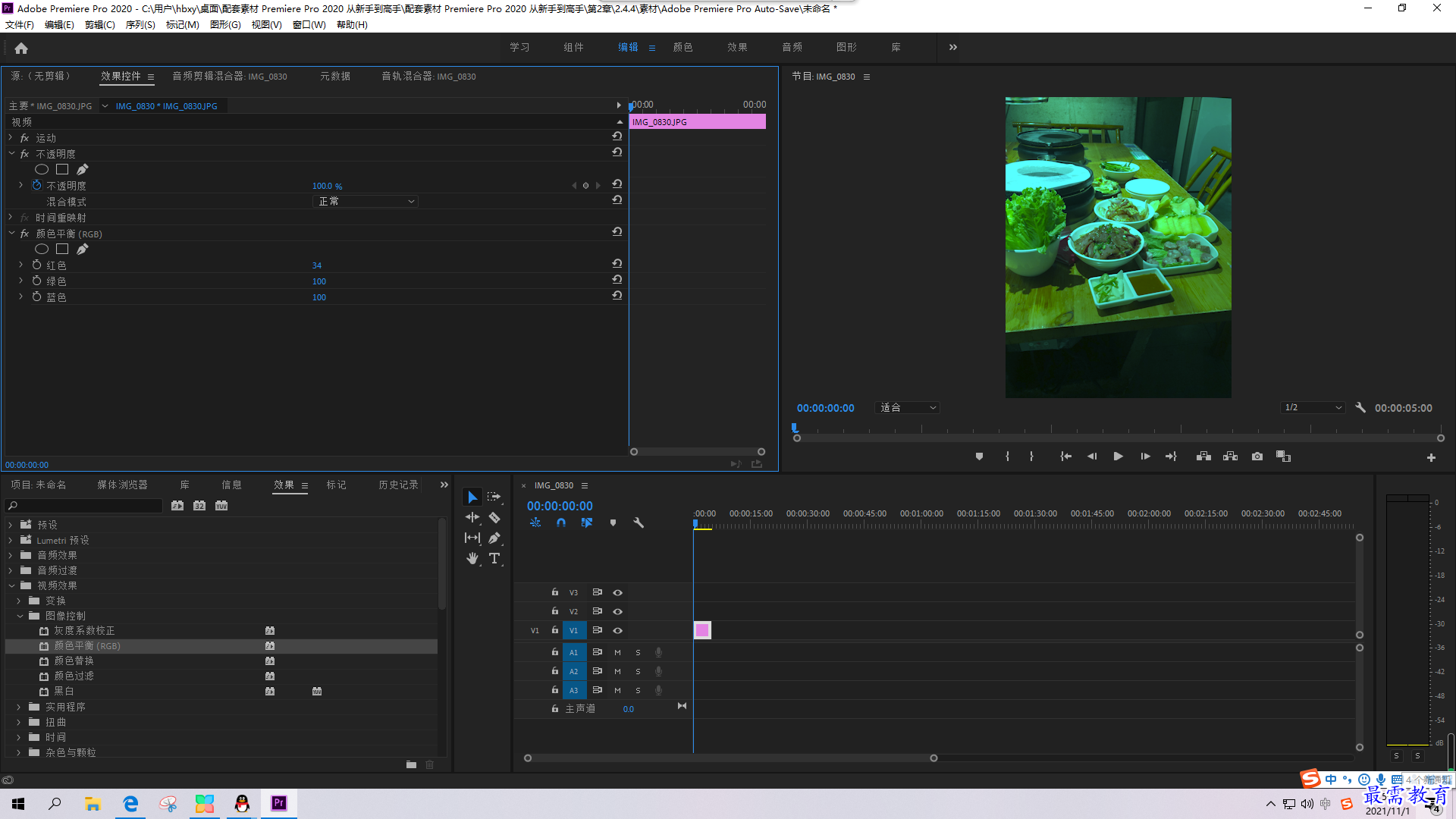Select the Track Select Forward tool
Image resolution: width=1456 pixels, height=819 pixels.
pyautogui.click(x=494, y=497)
